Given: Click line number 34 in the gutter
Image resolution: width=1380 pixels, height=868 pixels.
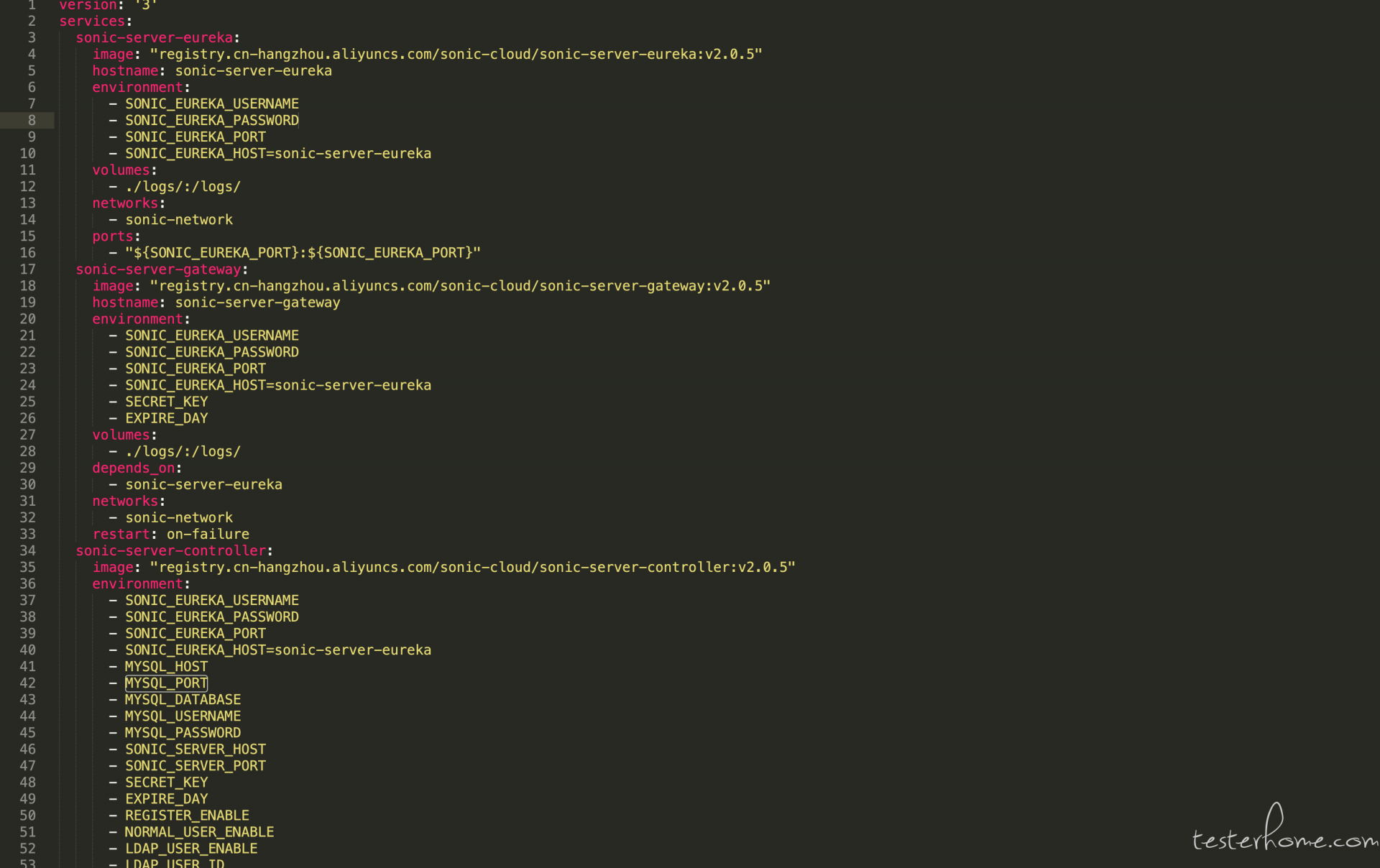Looking at the screenshot, I should [x=27, y=551].
